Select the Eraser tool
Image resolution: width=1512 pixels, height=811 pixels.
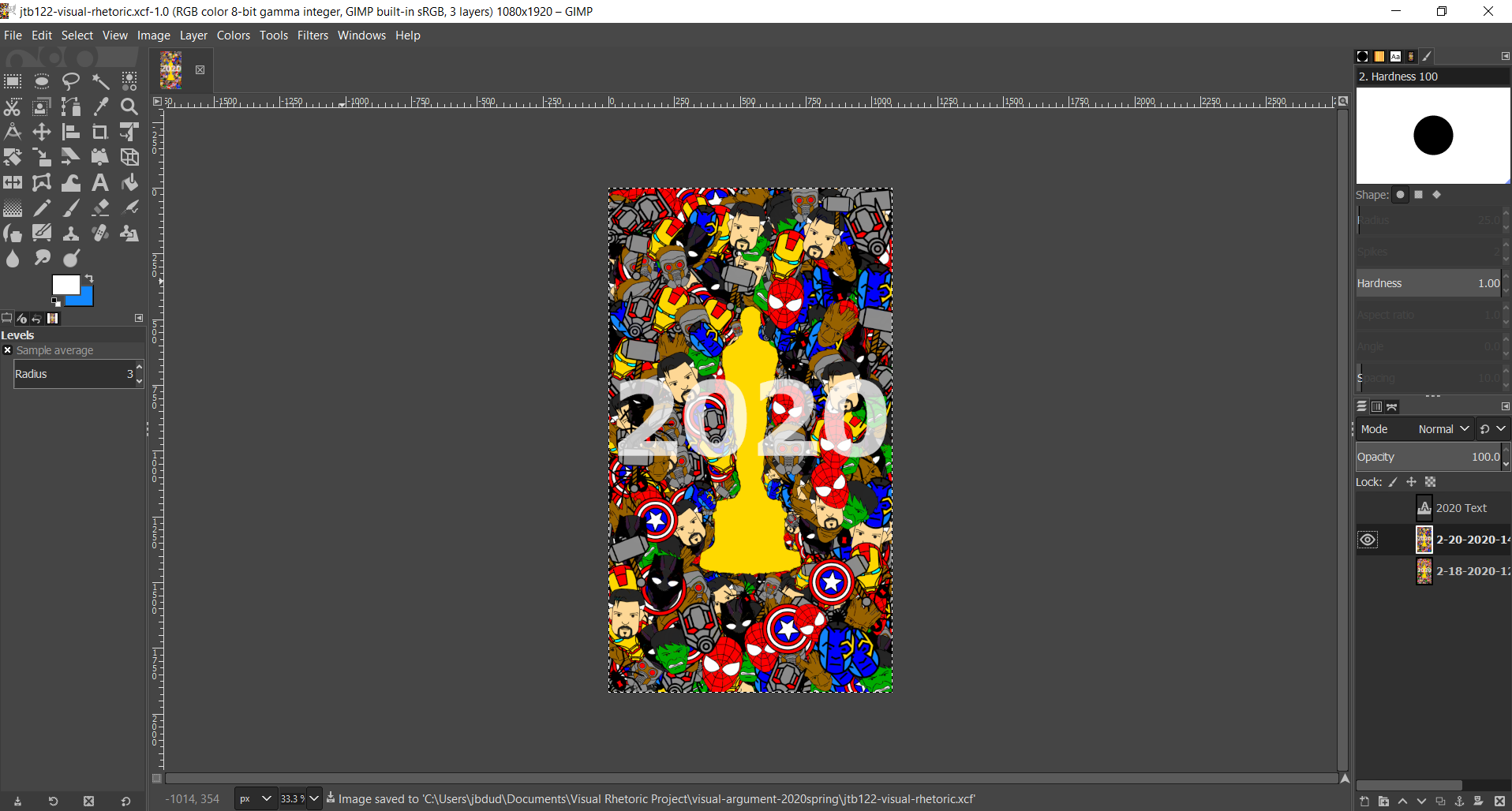100,207
